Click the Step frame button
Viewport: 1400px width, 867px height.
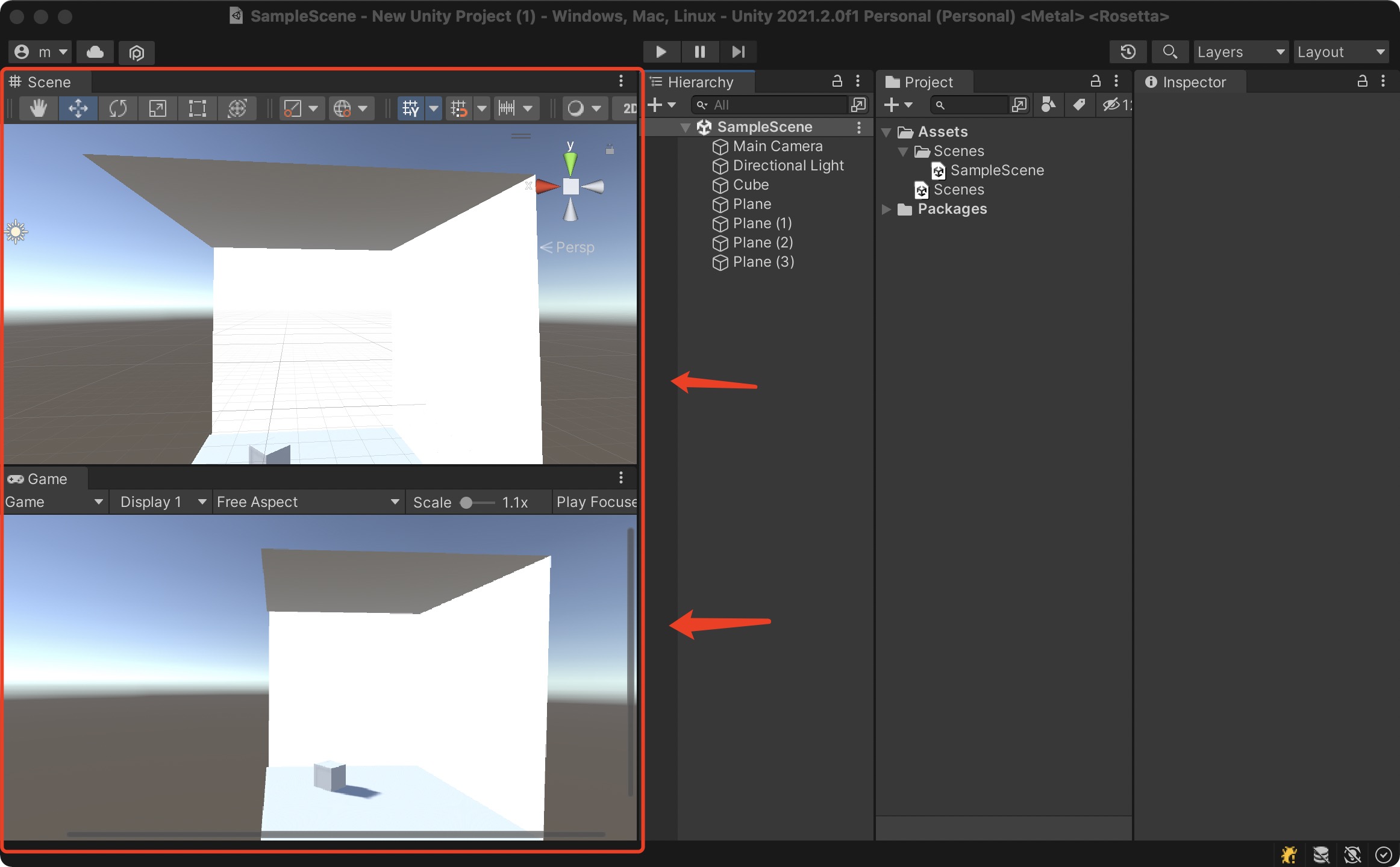739,52
